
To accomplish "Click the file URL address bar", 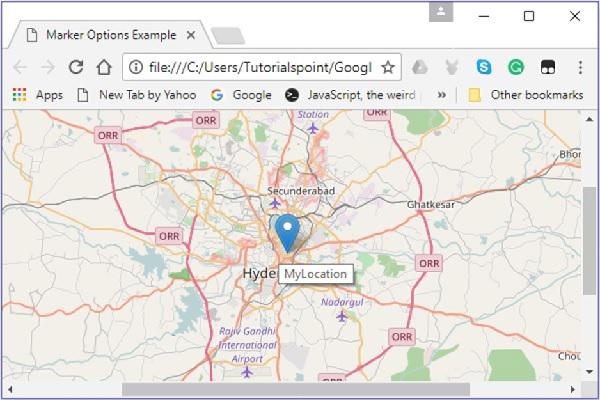I will (x=262, y=67).
